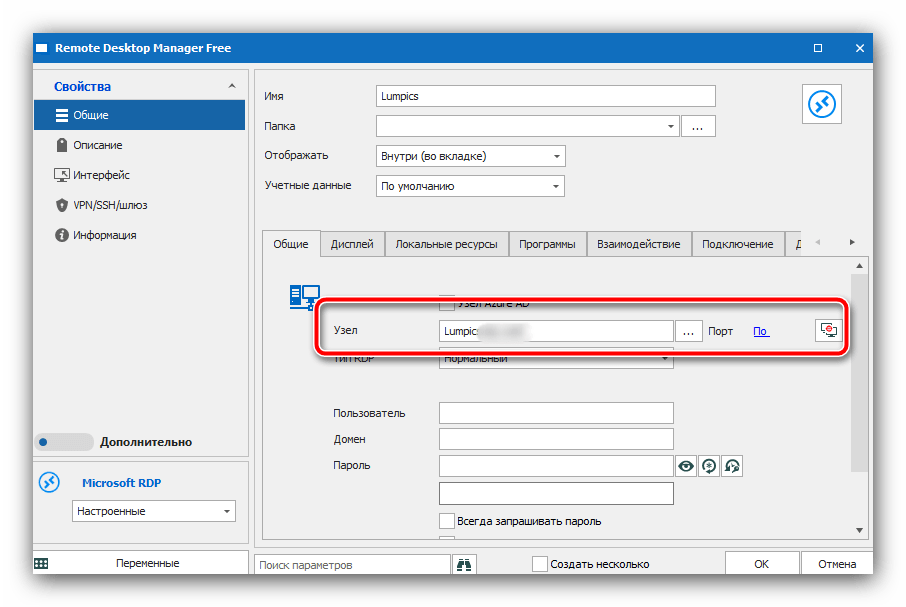Open the VPN/SSH/шлюз section
Viewport: 906px width, 607px height.
[x=111, y=205]
